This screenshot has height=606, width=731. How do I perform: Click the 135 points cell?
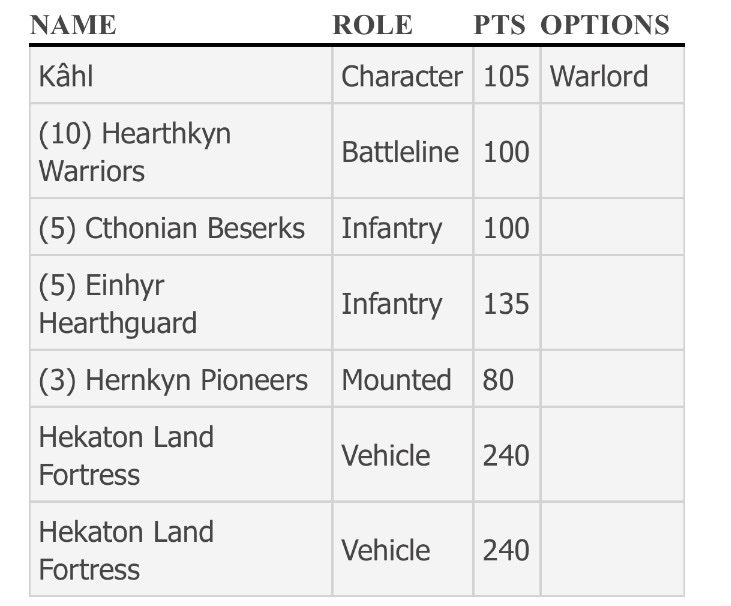506,304
